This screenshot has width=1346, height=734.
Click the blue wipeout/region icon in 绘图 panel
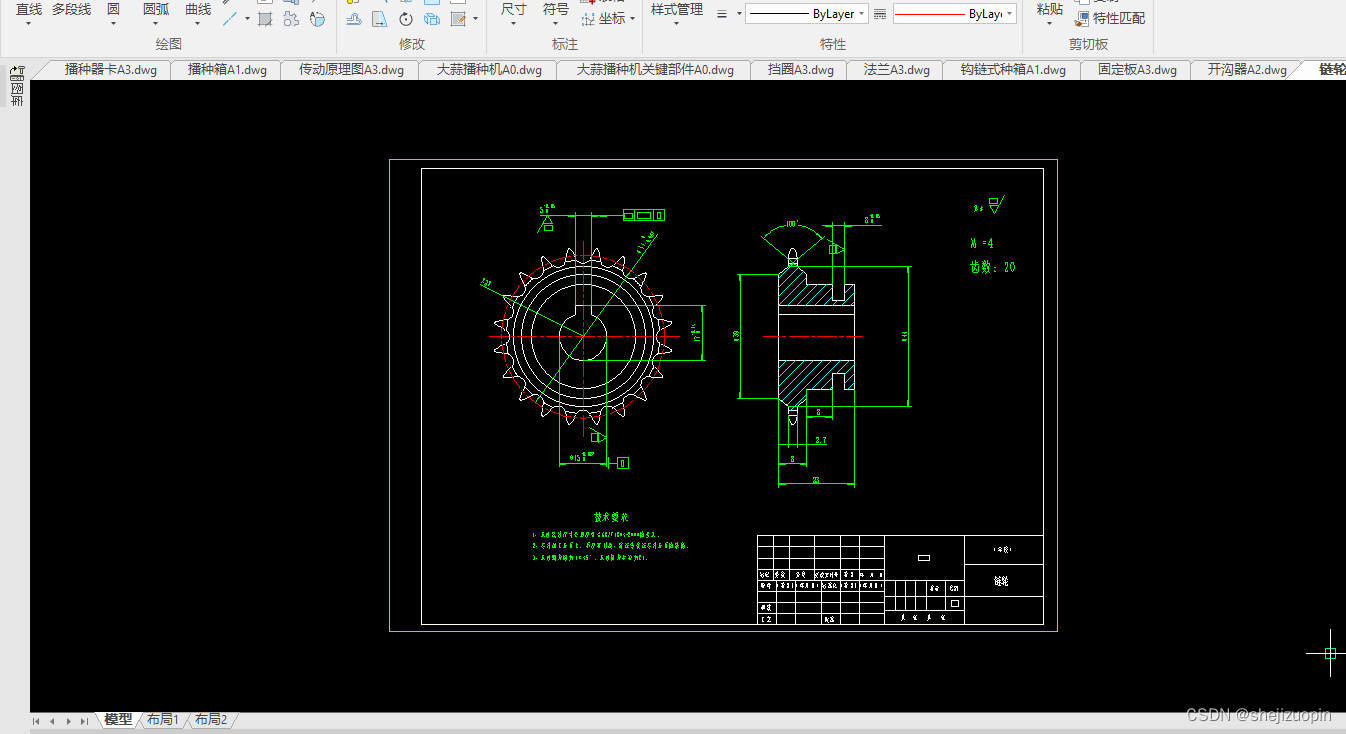point(317,18)
